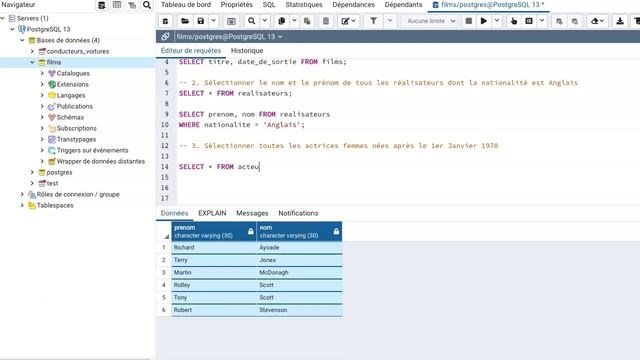Switch to the Propriétés tab

click(237, 5)
